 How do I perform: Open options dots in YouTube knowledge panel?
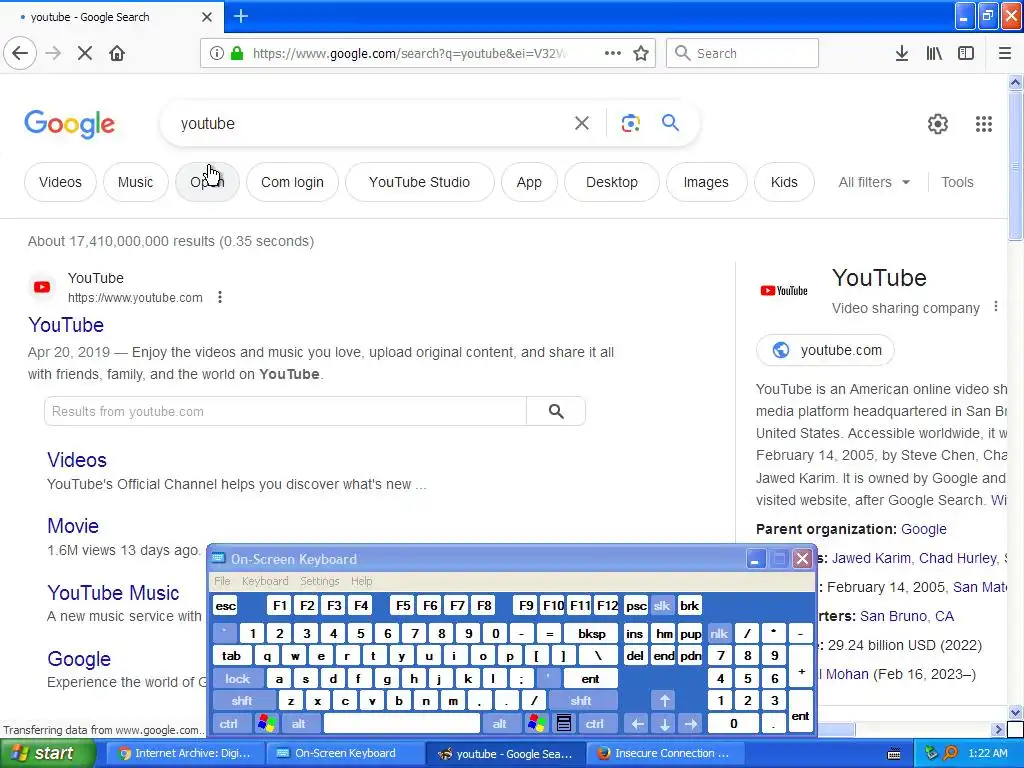tap(996, 306)
